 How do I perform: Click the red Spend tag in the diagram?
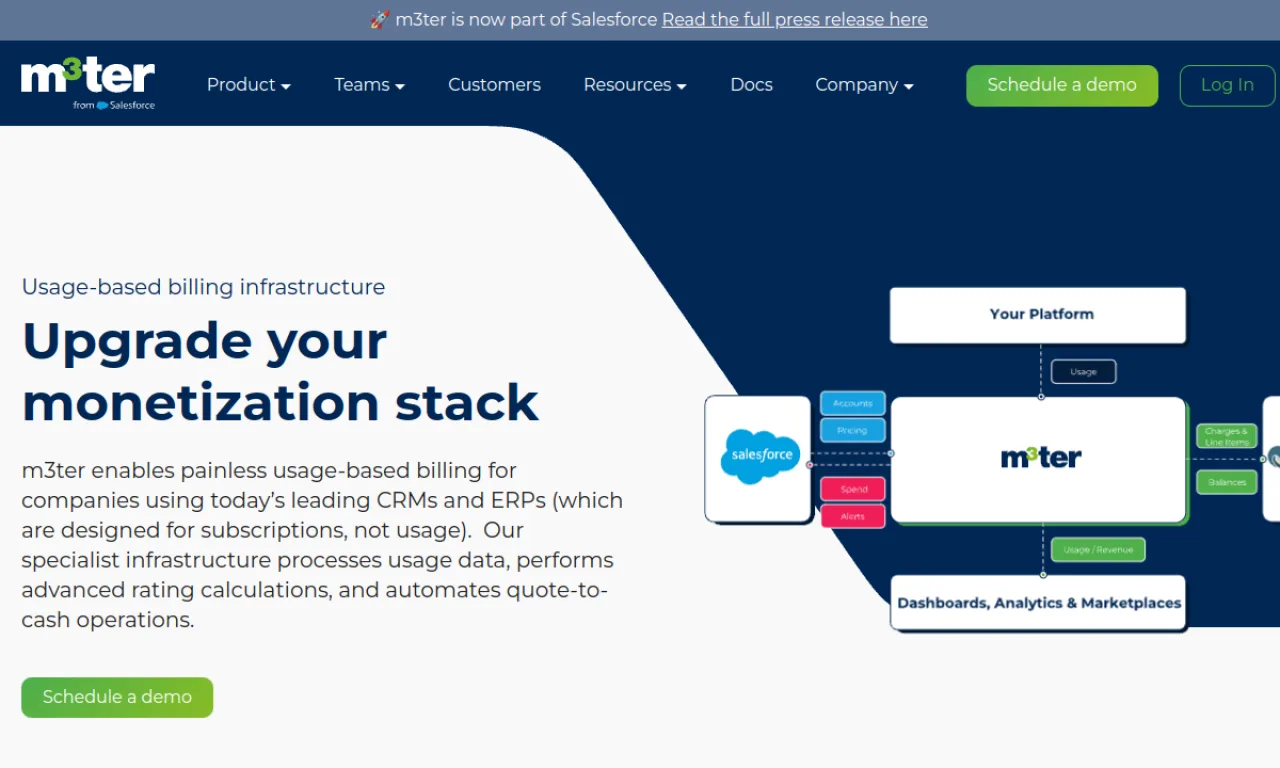[x=853, y=489]
